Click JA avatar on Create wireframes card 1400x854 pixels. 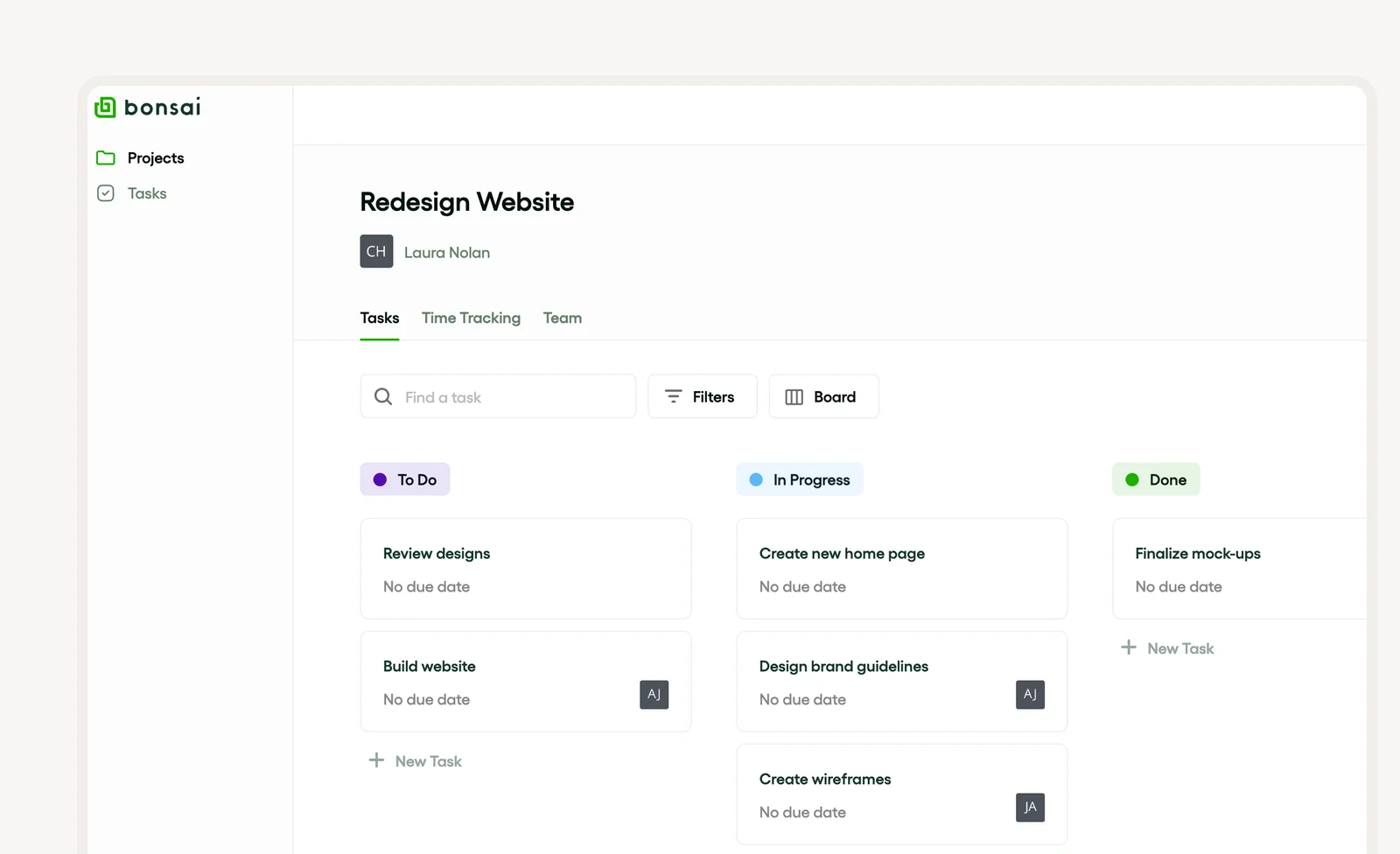click(1031, 808)
